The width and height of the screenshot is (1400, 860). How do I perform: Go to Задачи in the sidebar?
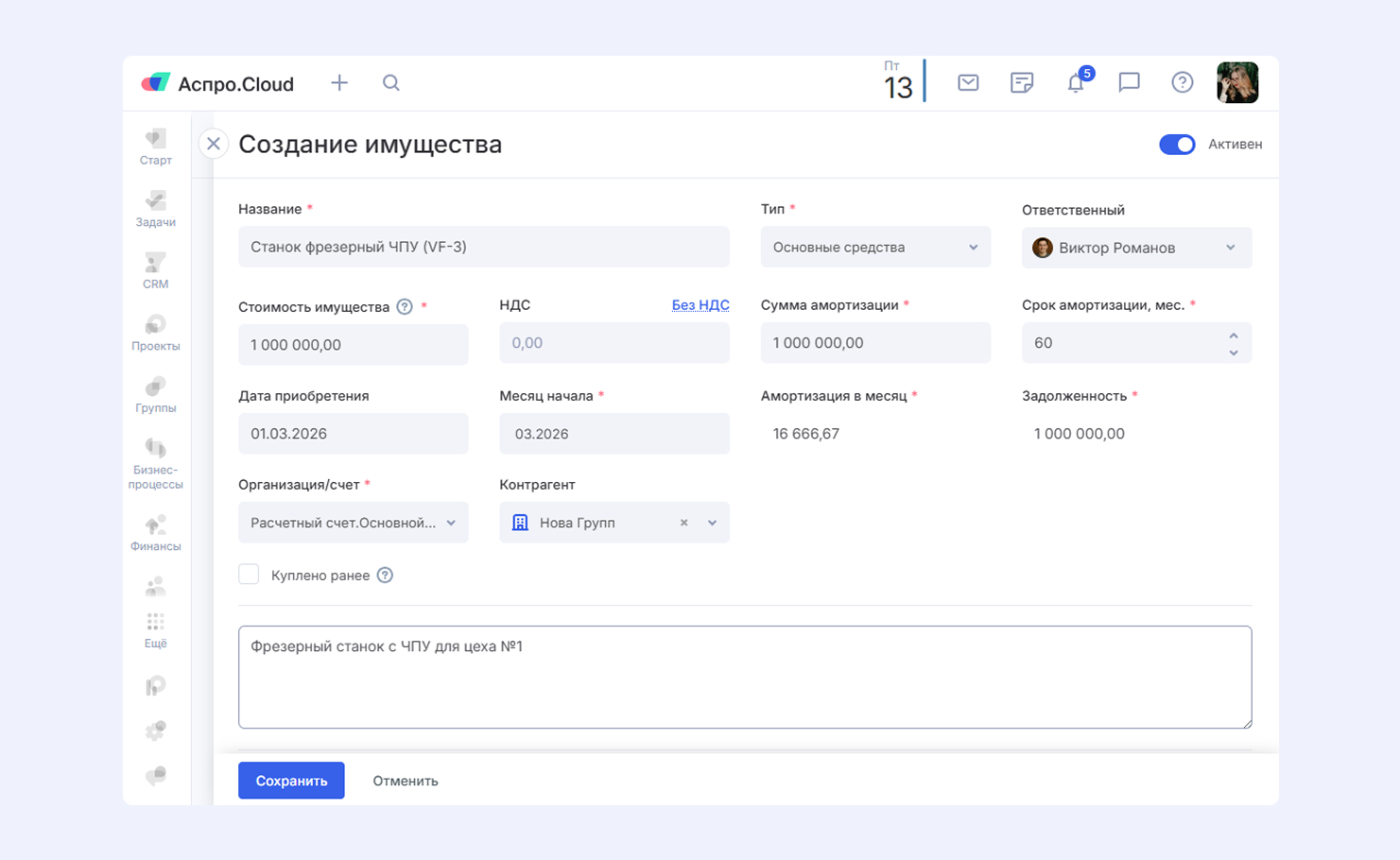click(x=156, y=209)
